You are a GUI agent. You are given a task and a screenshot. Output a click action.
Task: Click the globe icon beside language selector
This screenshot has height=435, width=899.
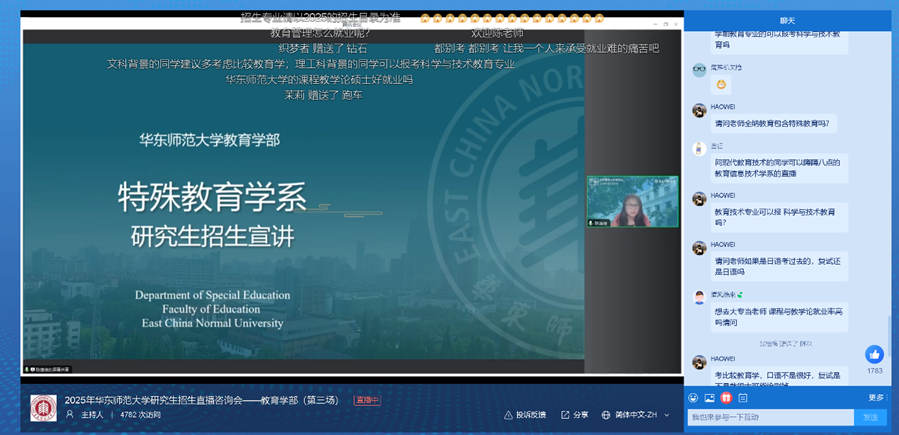[605, 415]
